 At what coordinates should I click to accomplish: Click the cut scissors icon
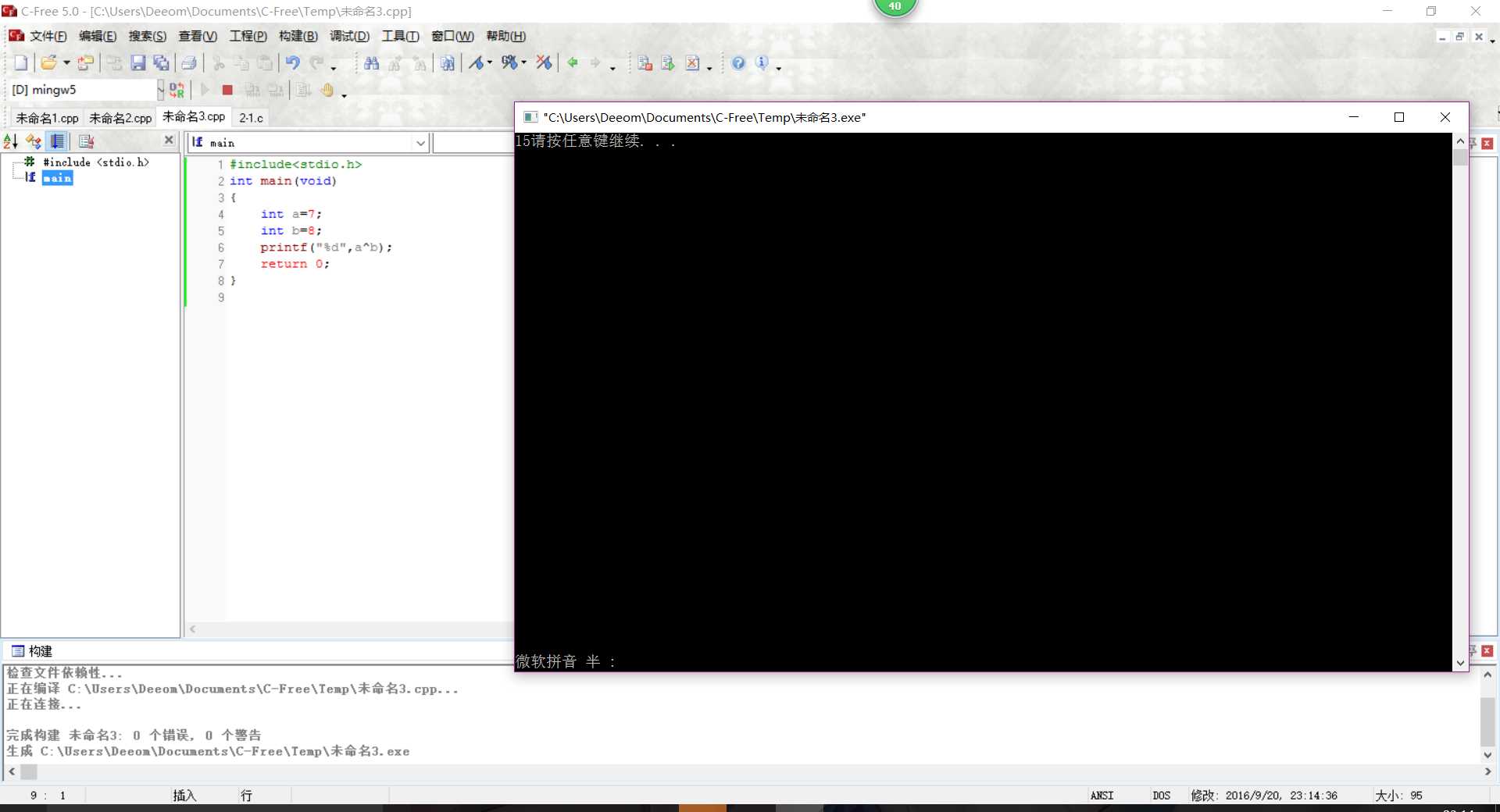pos(220,63)
